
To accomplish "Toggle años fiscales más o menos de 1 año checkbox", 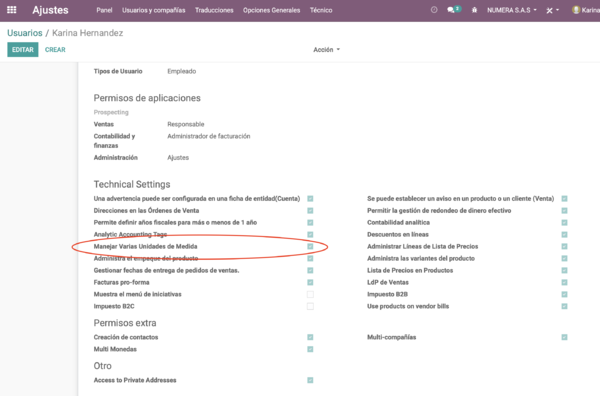I will [x=310, y=223].
